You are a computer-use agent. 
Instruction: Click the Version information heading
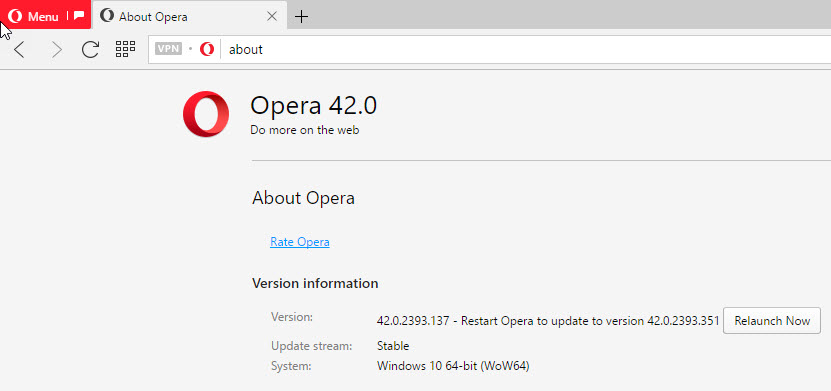click(x=315, y=283)
